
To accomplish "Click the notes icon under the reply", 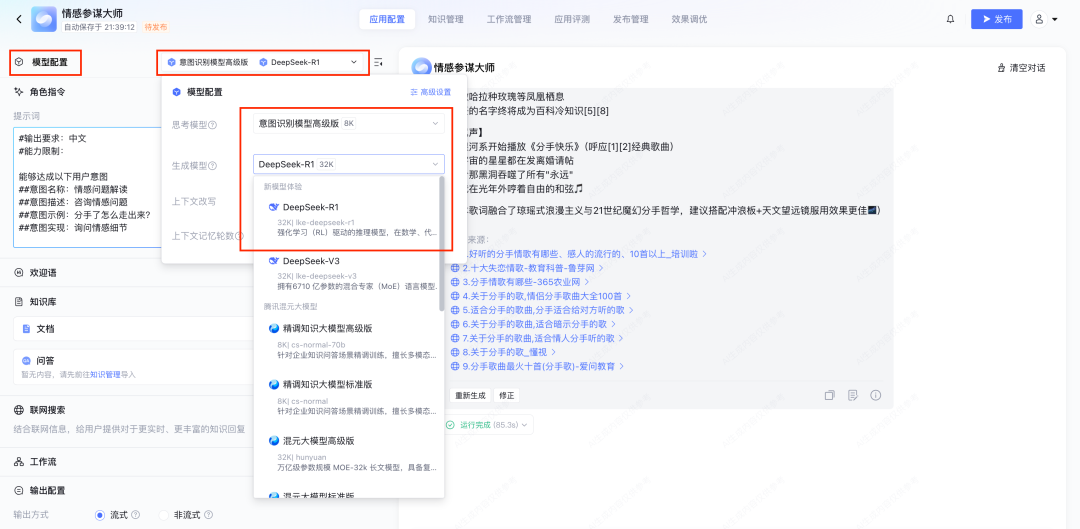I will [853, 395].
